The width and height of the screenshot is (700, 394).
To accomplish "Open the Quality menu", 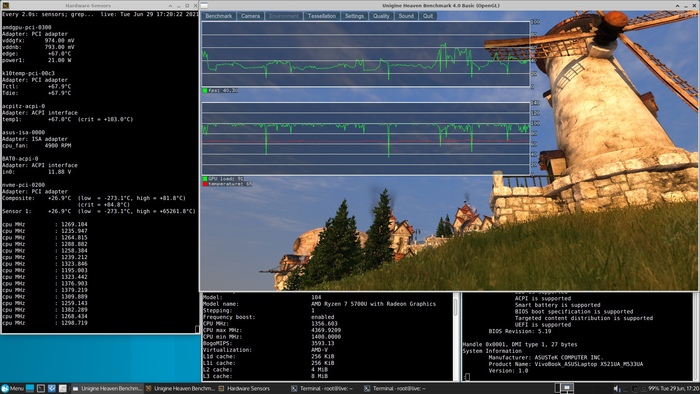I will [381, 16].
